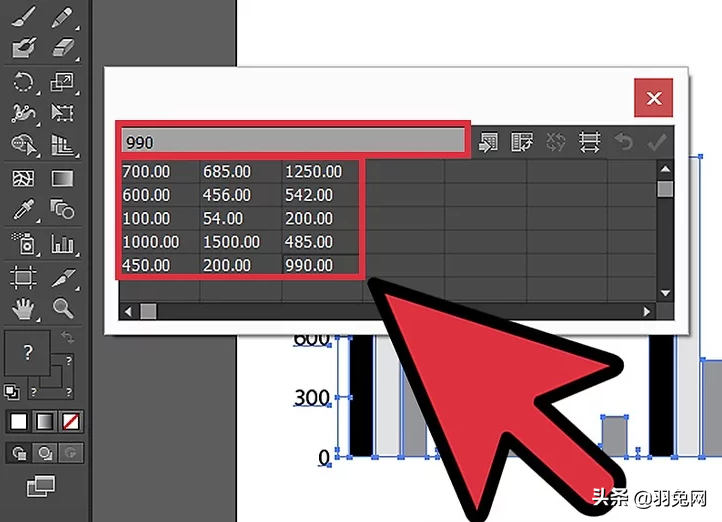Click the Revert arrow icon

pyautogui.click(x=624, y=142)
